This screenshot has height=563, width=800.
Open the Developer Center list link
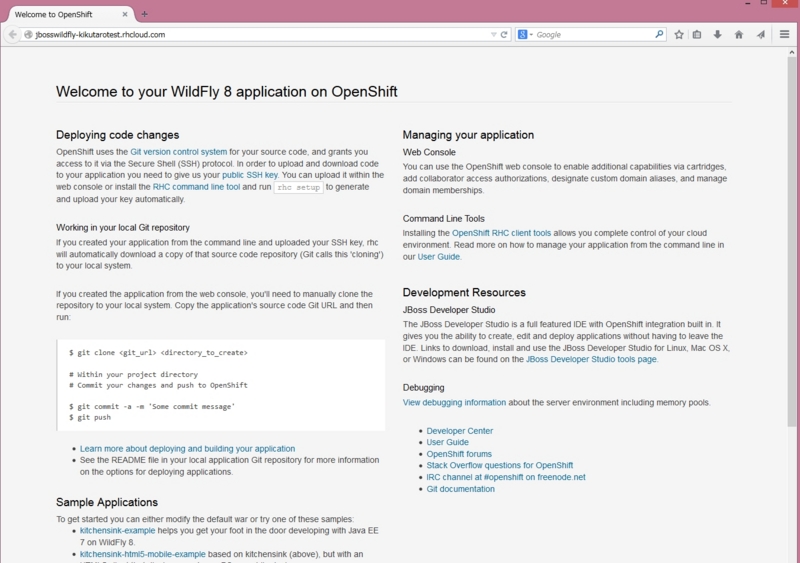pyautogui.click(x=460, y=431)
